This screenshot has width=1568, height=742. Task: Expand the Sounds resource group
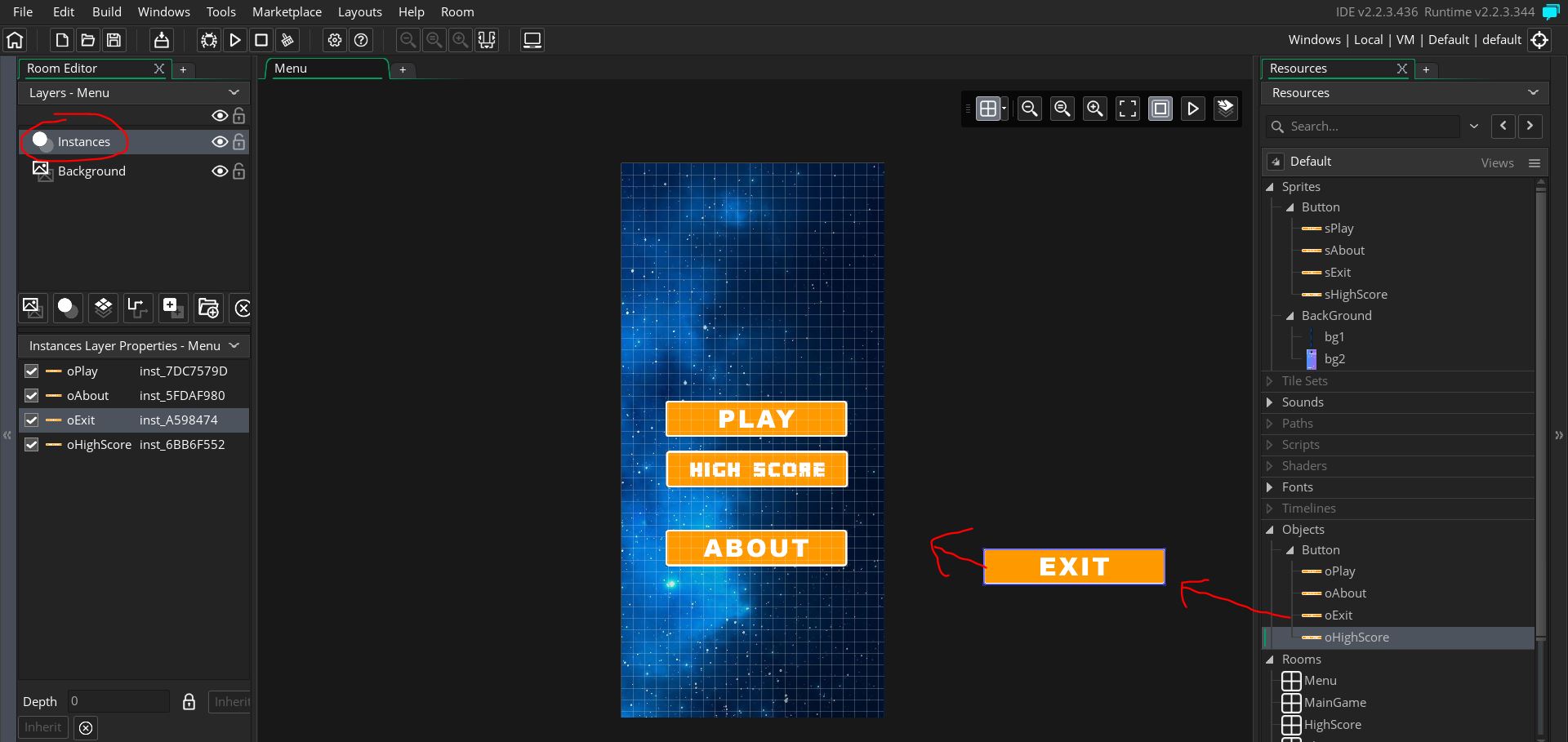click(x=1269, y=402)
